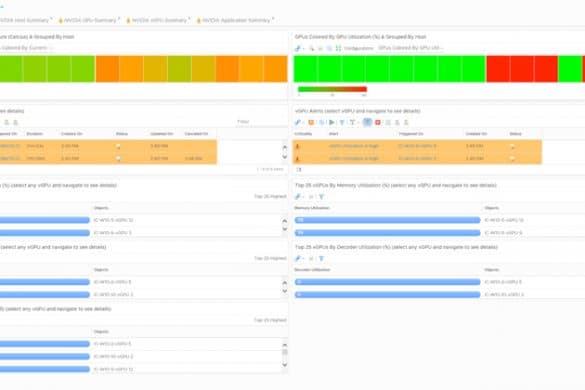The height and width of the screenshot is (390, 585).
Task: Open the wrench actions menu in GPU Utilization heatmap
Action: pyautogui.click(x=298, y=49)
